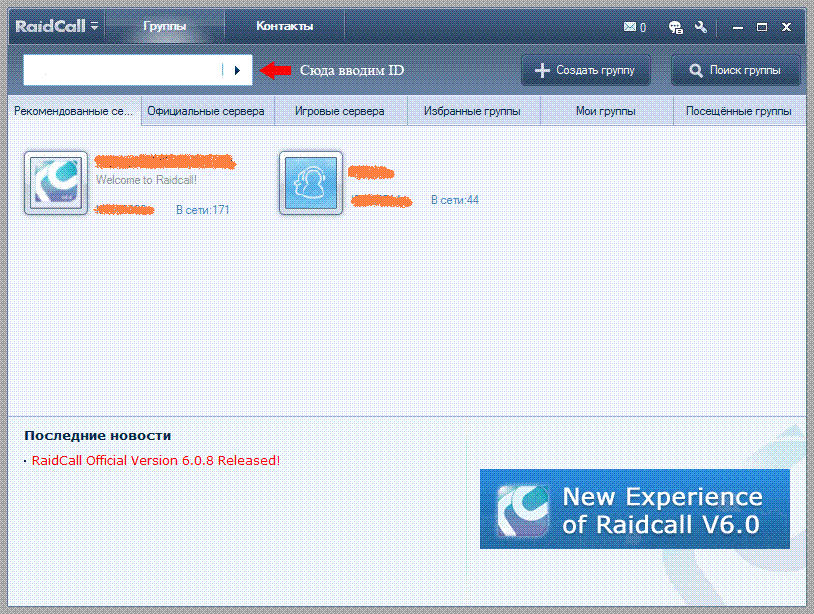Select the Посещённые группы tab

(739, 111)
